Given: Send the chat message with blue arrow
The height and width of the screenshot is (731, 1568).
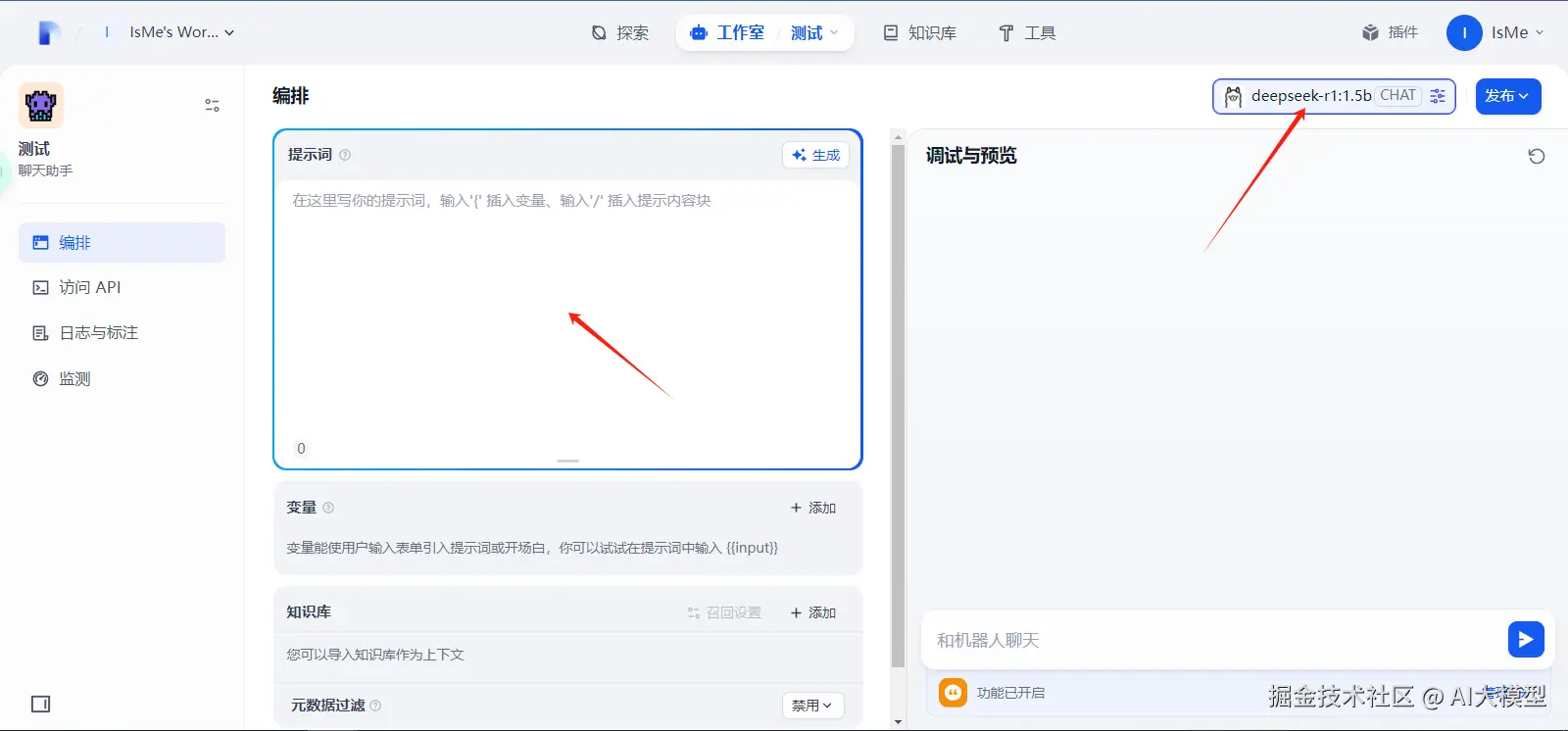Looking at the screenshot, I should pos(1526,640).
